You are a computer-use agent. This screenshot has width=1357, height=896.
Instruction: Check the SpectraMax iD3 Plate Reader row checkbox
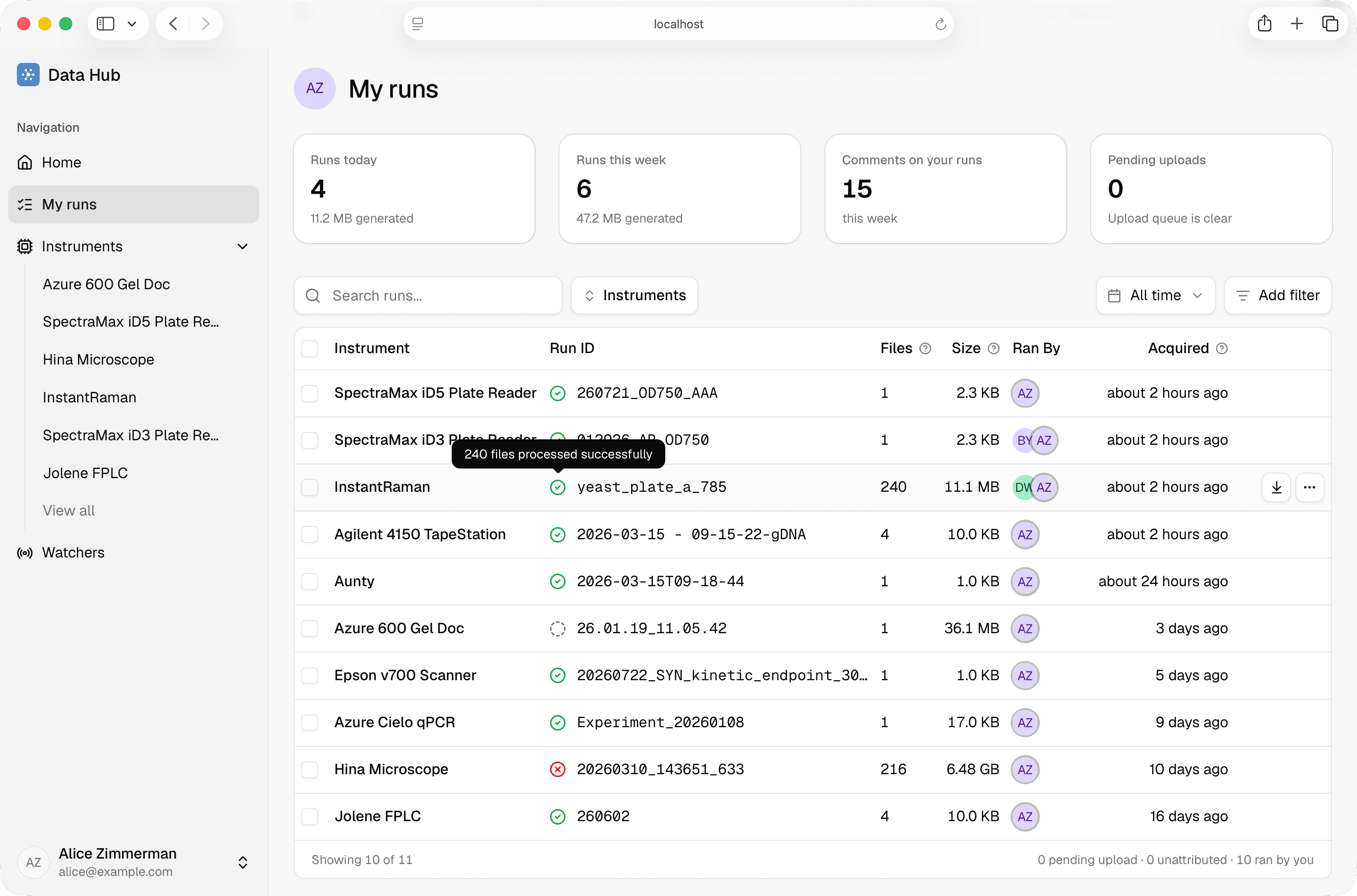tap(310, 441)
